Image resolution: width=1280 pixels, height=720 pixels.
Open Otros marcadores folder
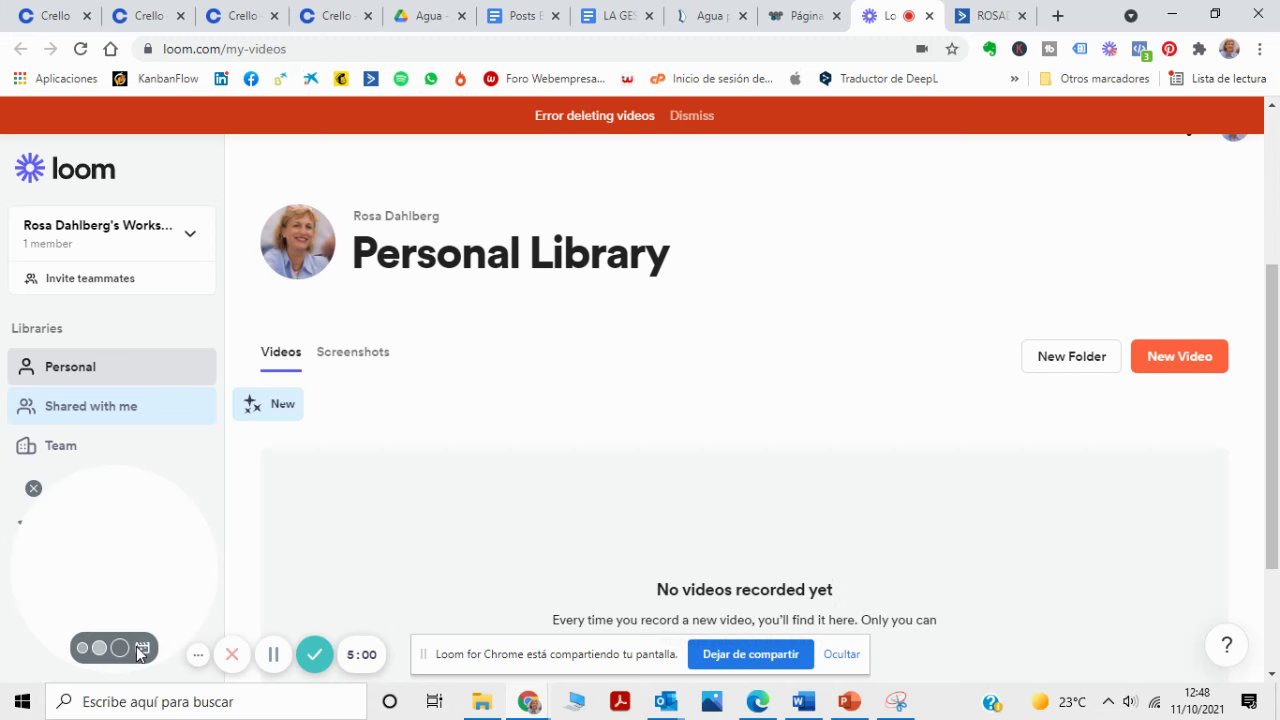(1095, 79)
